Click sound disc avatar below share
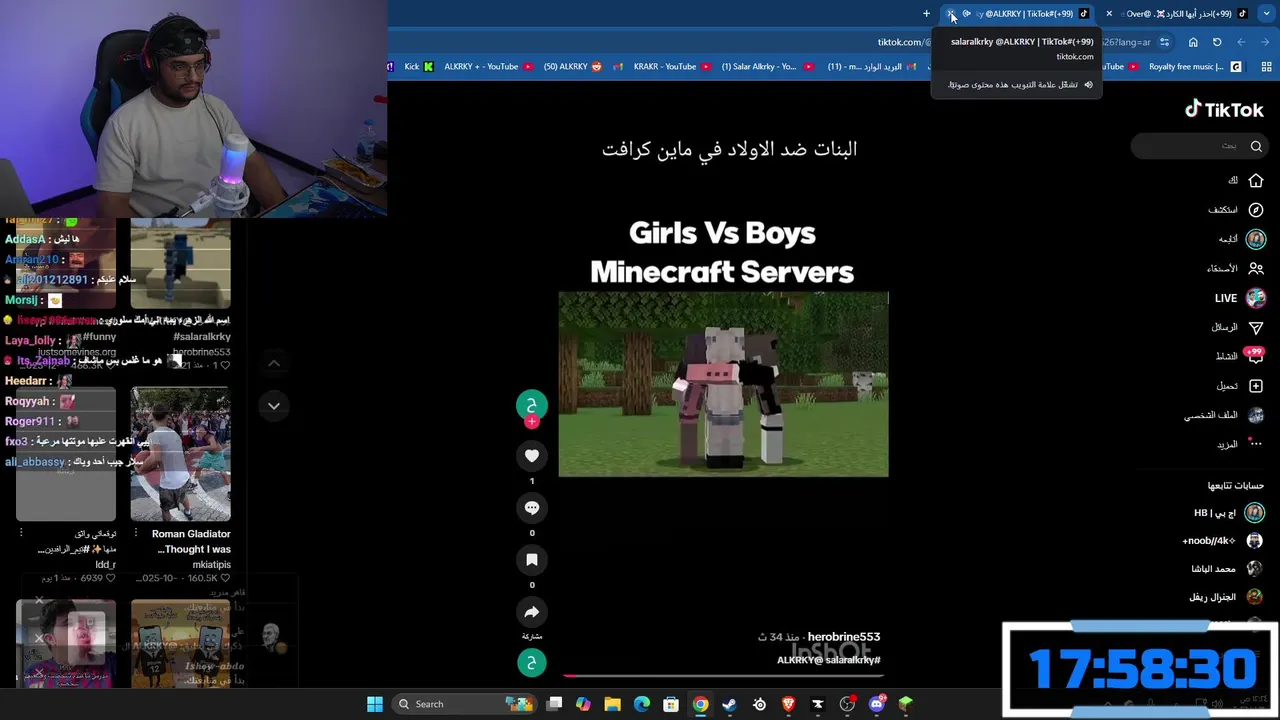The image size is (1280, 720). 532,662
